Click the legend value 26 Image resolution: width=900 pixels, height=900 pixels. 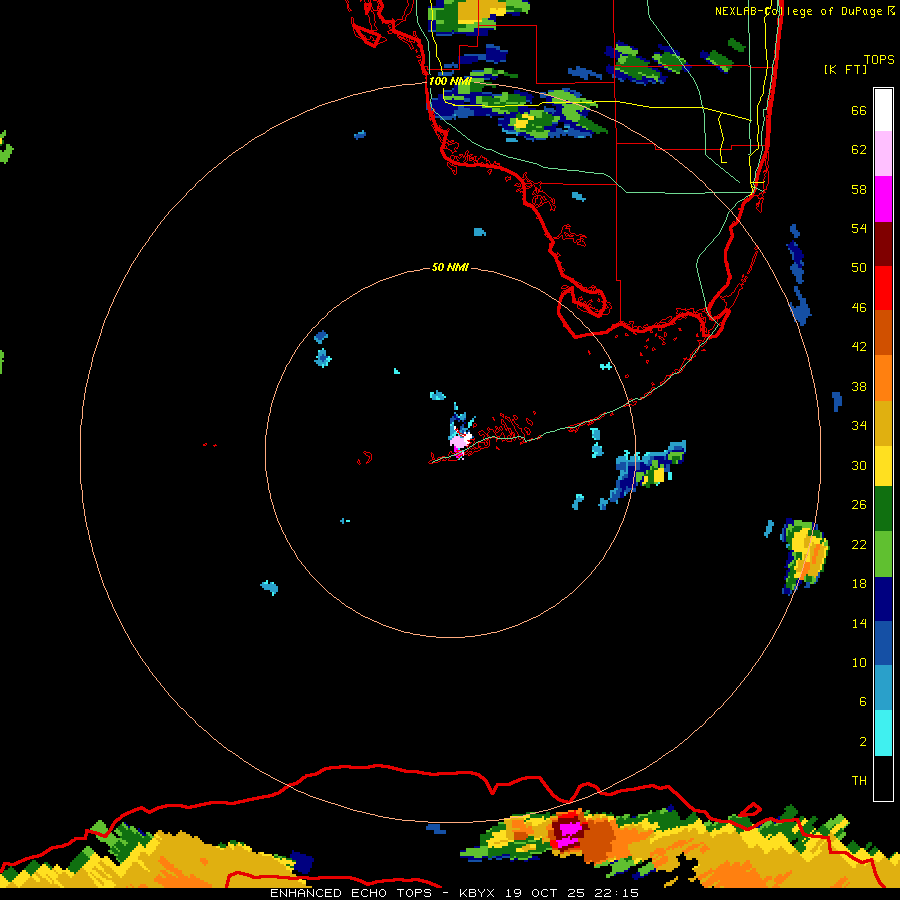pyautogui.click(x=859, y=504)
